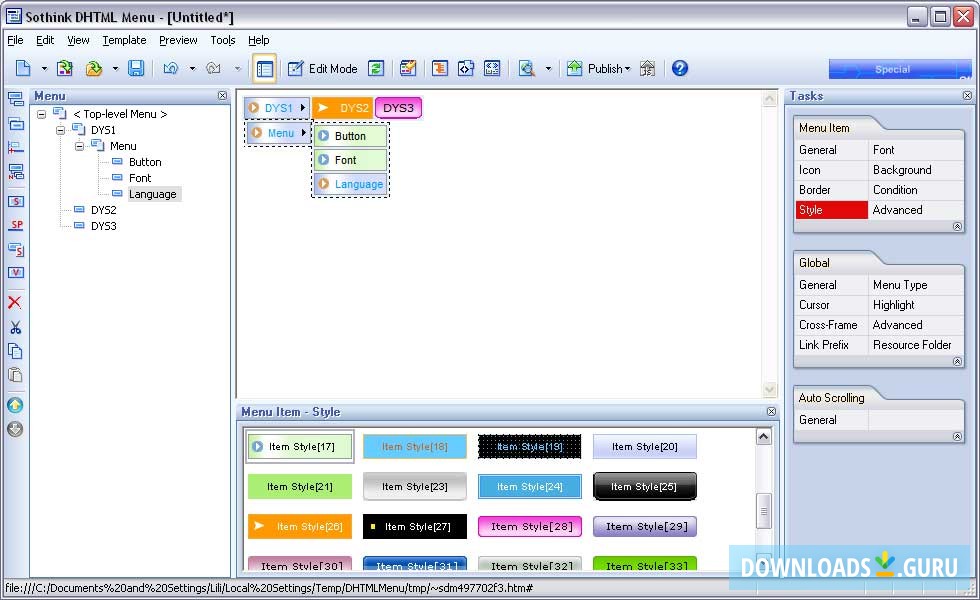Click the New file toolbar icon

pyautogui.click(x=23, y=68)
